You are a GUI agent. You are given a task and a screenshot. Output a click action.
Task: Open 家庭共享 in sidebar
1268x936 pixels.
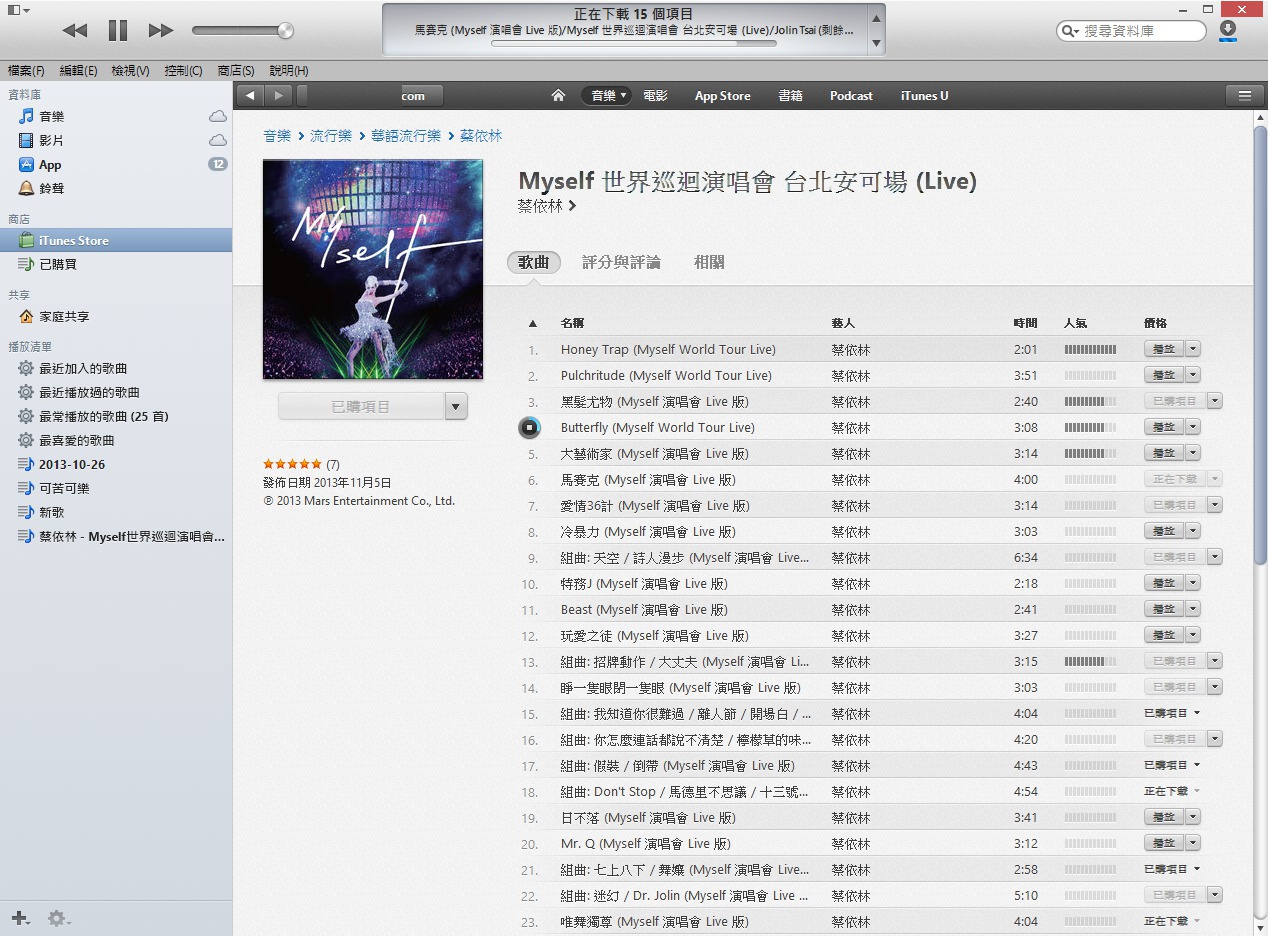pos(64,317)
